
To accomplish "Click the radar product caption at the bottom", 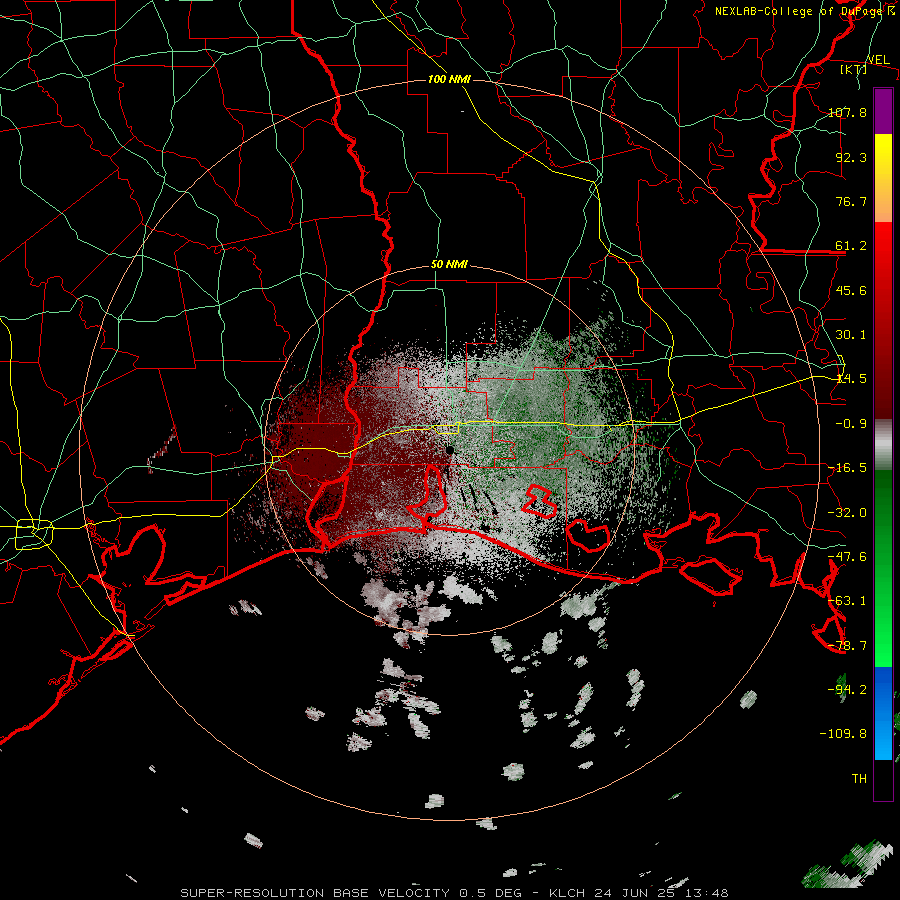I will click(x=454, y=893).
